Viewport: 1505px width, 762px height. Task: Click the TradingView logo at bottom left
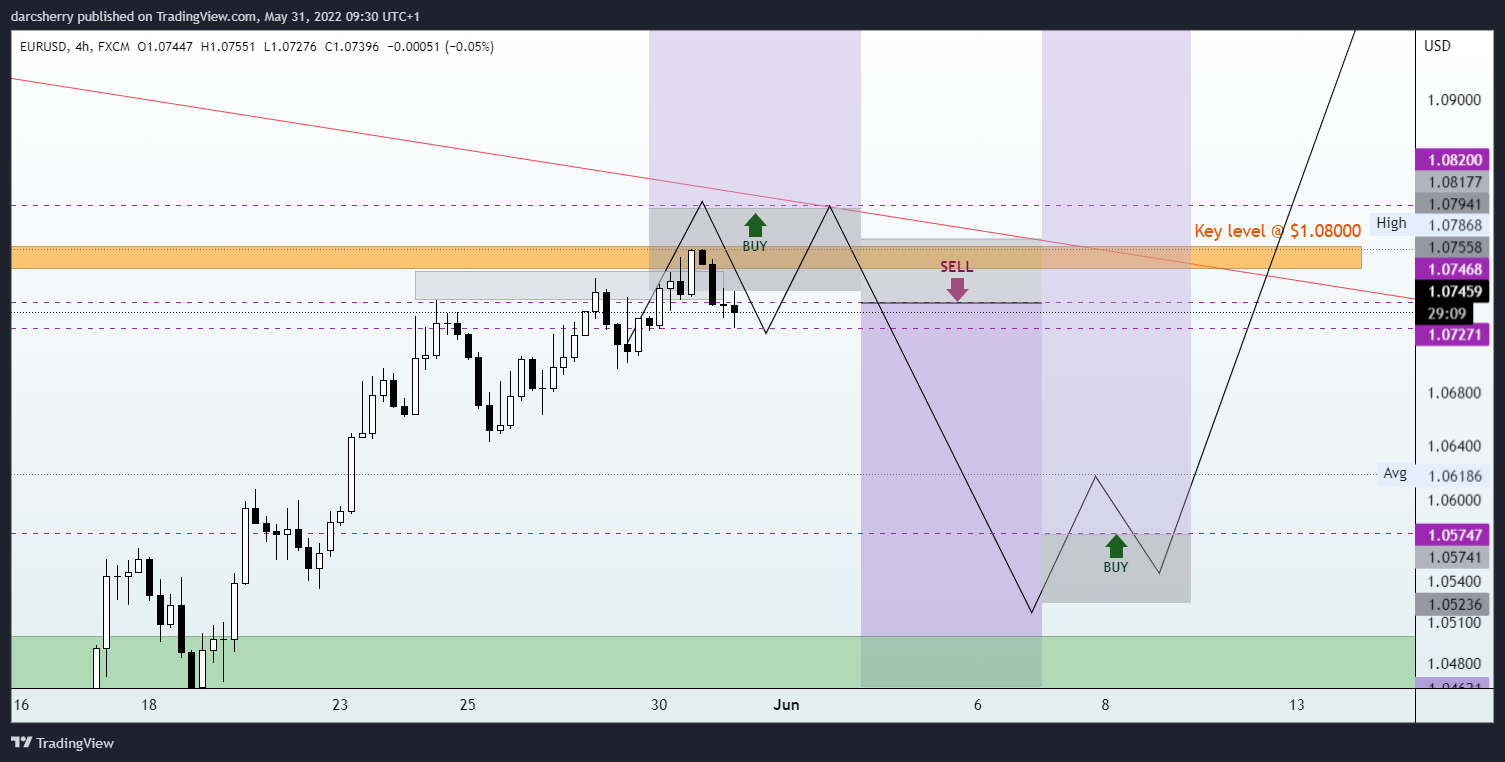(x=62, y=743)
